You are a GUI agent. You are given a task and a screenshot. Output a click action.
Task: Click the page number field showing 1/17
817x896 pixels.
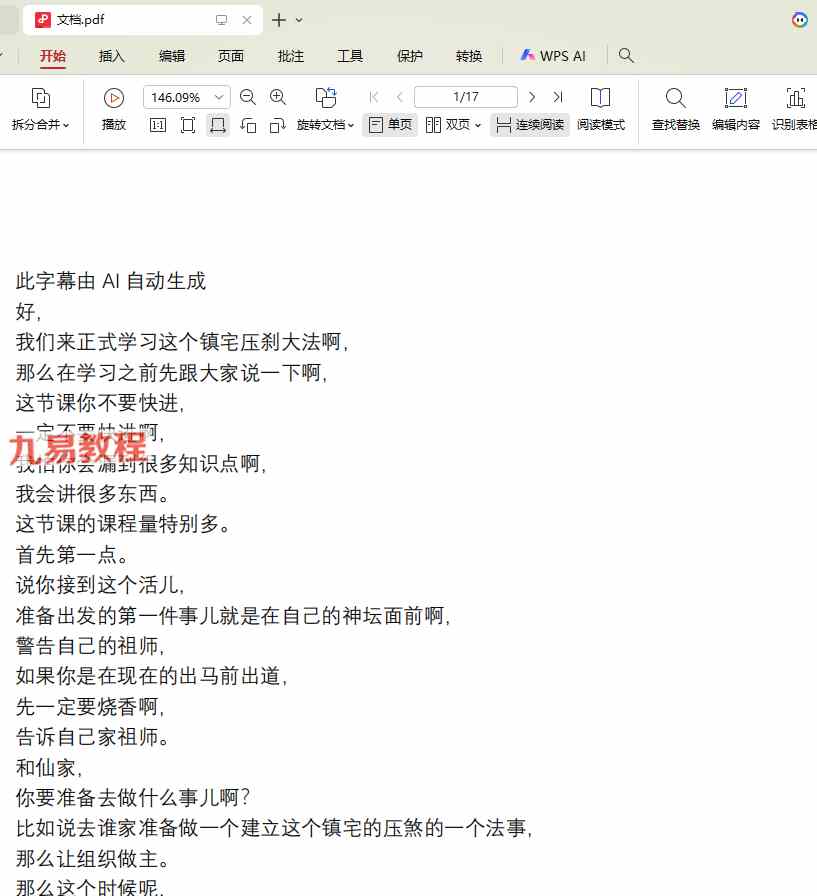(465, 97)
